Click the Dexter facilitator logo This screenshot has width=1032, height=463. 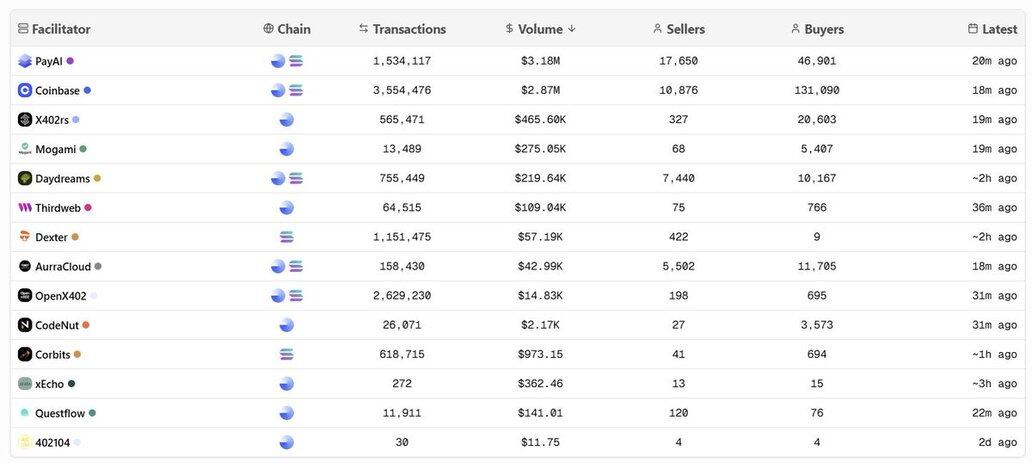point(25,237)
